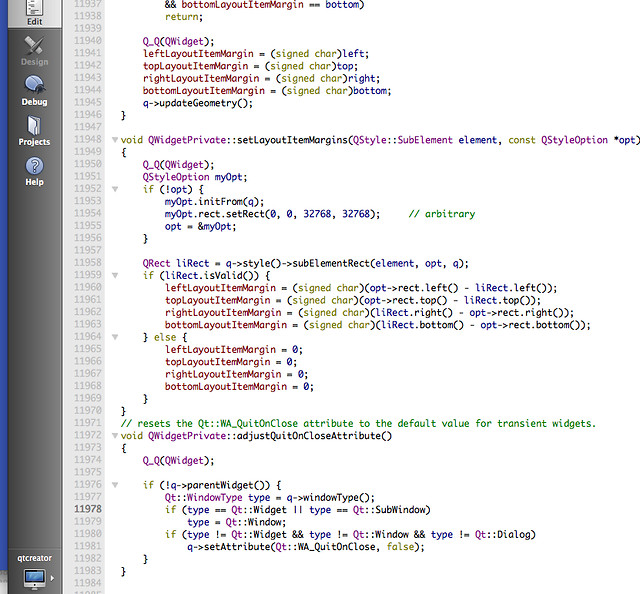Collapse the adjustQuitOnCloseAttribute function
640x594 pixels.
[113, 436]
